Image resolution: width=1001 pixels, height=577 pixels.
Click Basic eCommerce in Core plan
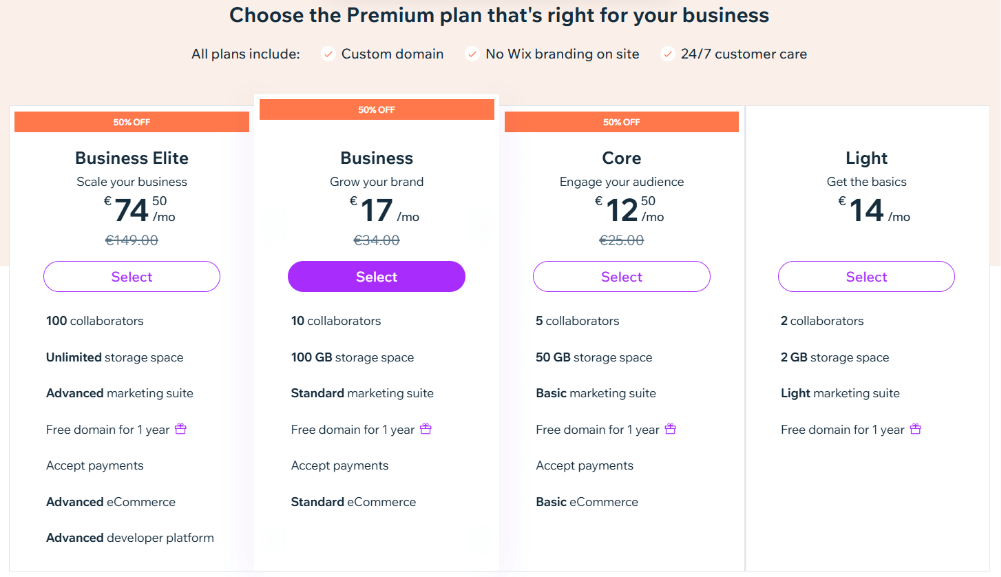[x=587, y=502]
